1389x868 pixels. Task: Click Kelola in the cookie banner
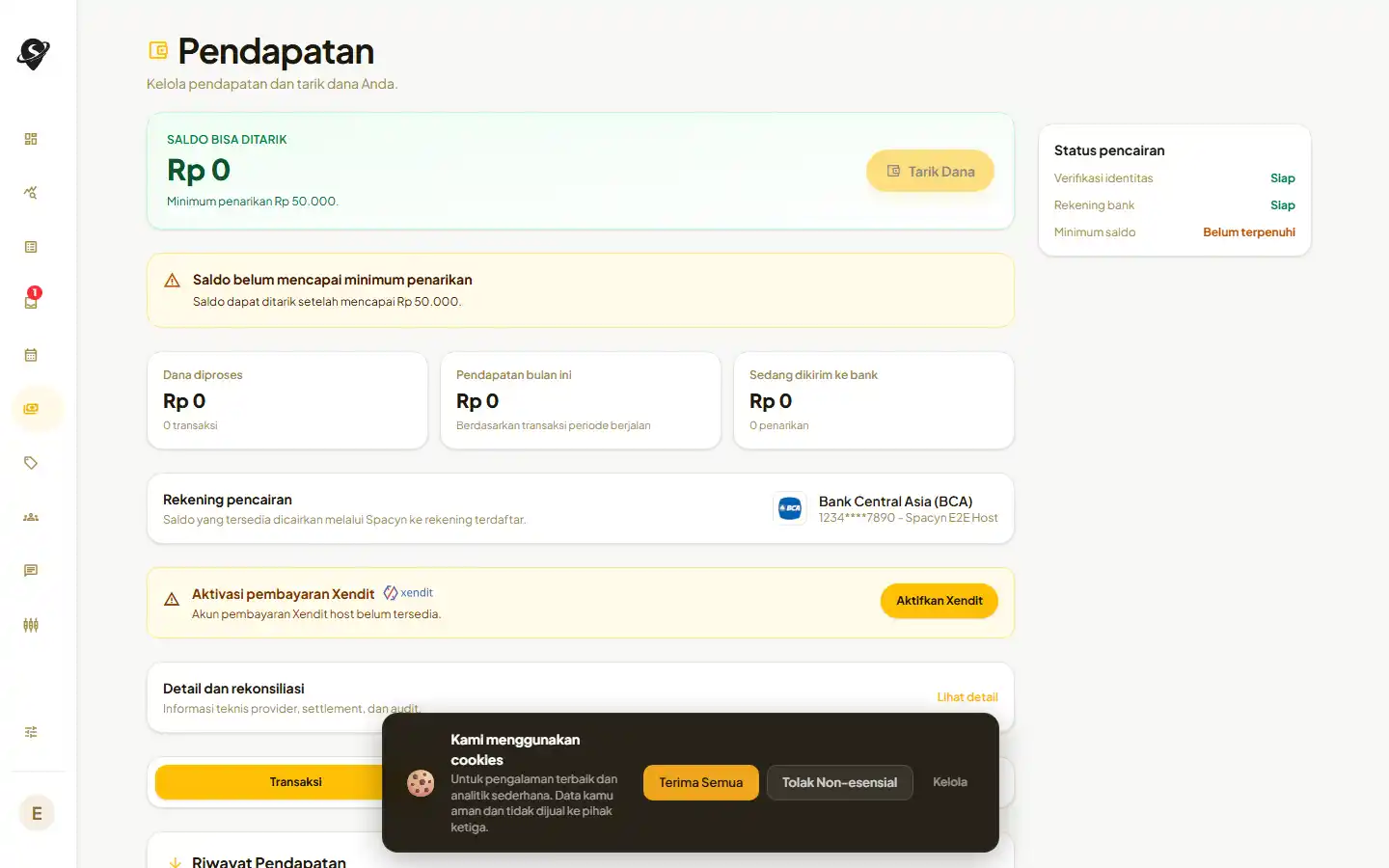point(950,782)
